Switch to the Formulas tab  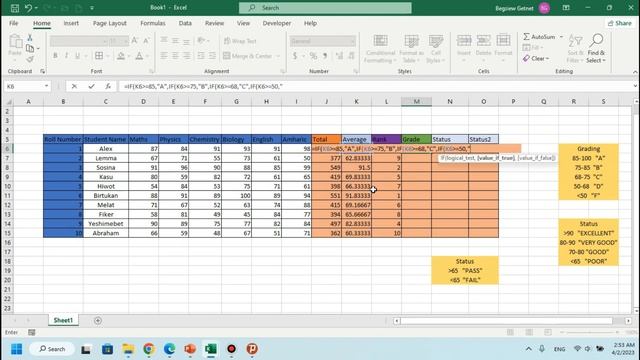point(153,23)
